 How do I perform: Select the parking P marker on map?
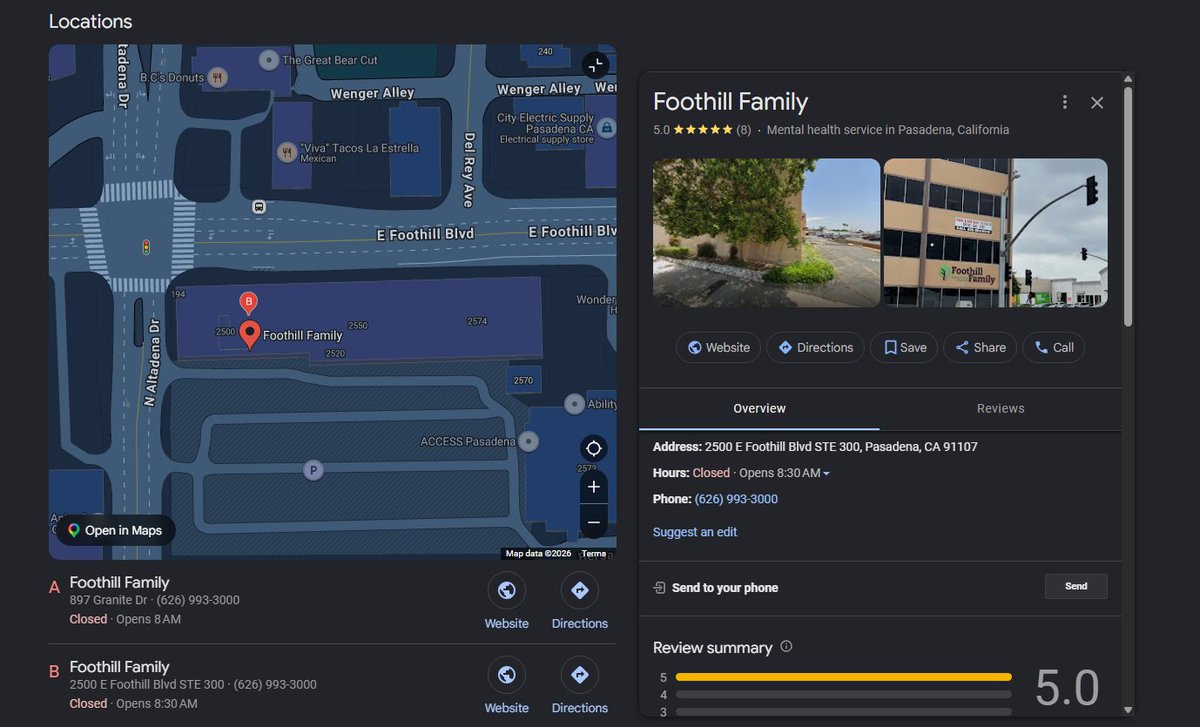click(313, 470)
